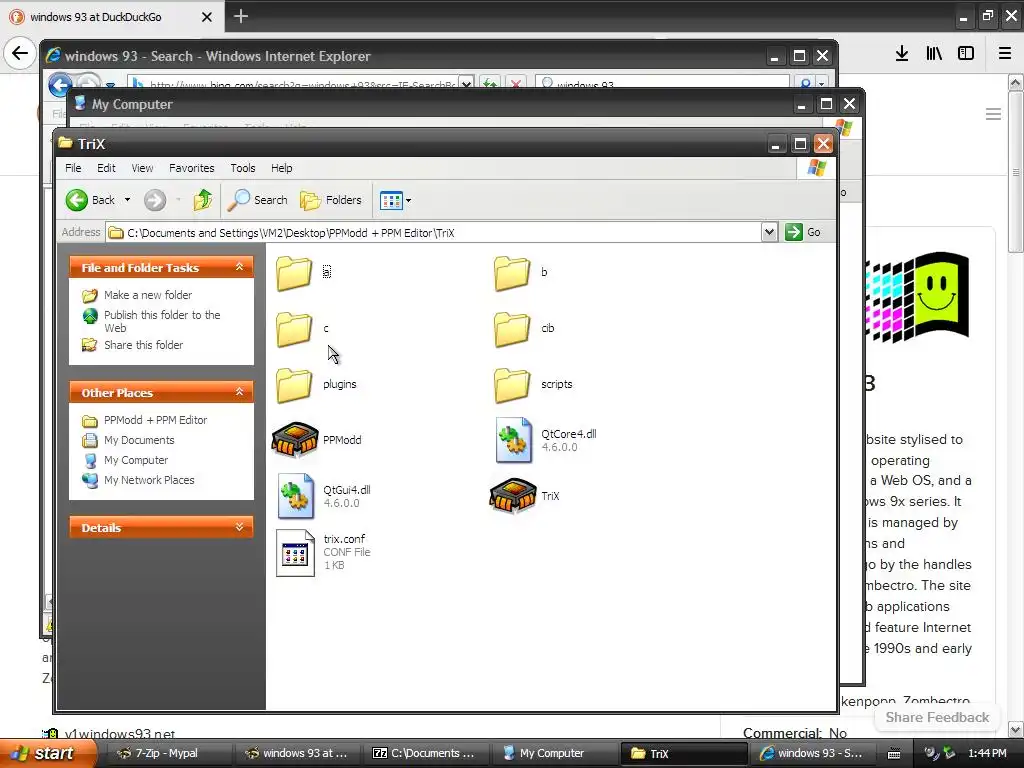The height and width of the screenshot is (768, 1024).
Task: Open the cib folder
Action: click(x=512, y=328)
